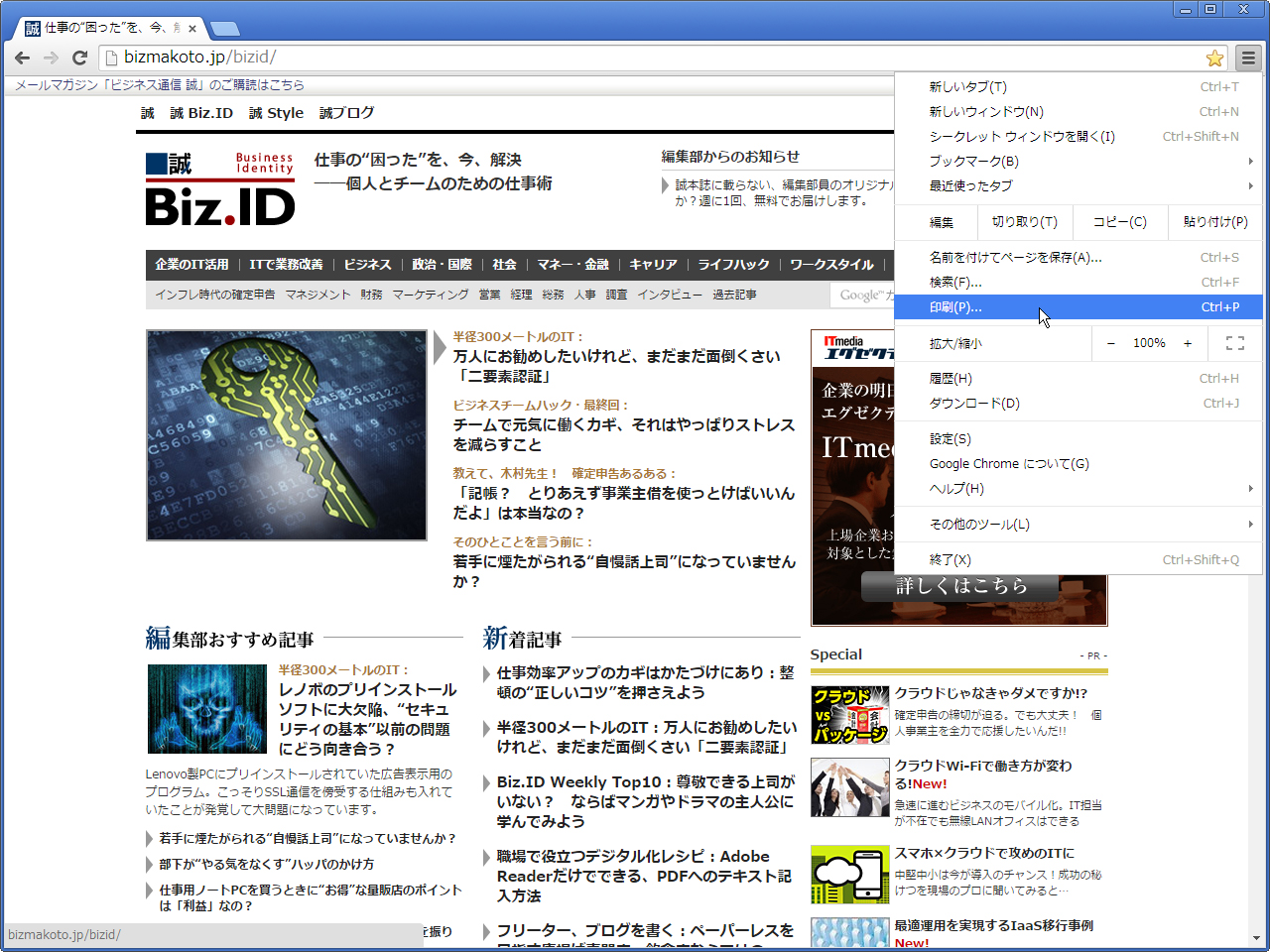Open the ビジネス category tab
Image resolution: width=1270 pixels, height=952 pixels.
pos(368,265)
